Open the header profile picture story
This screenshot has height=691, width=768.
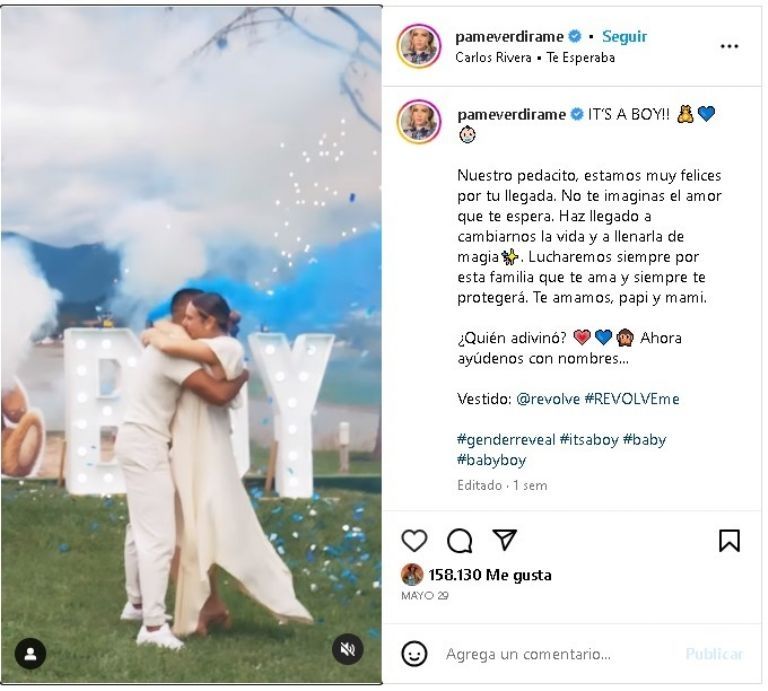[419, 46]
